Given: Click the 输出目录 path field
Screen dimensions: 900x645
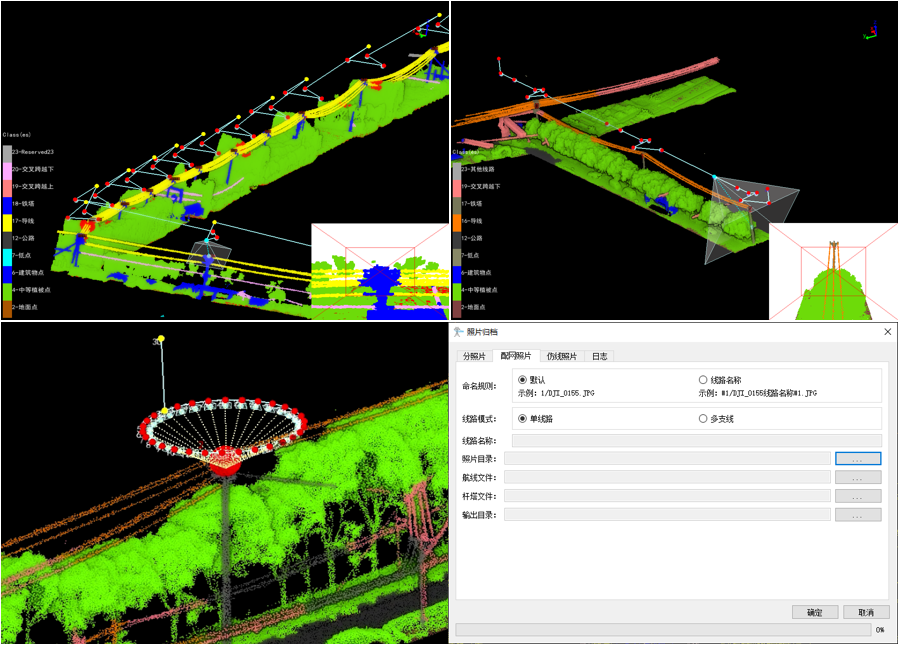Looking at the screenshot, I should pos(667,515).
